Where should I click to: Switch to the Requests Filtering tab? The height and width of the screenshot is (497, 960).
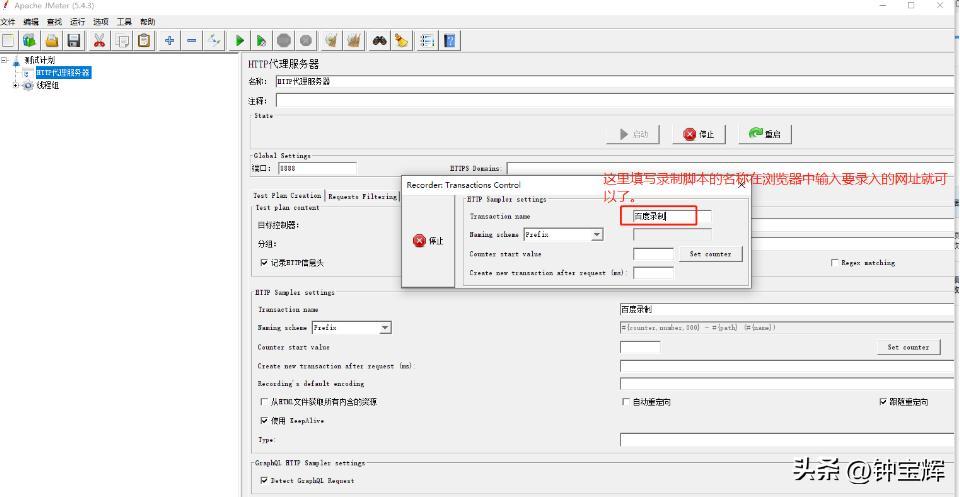(x=362, y=196)
